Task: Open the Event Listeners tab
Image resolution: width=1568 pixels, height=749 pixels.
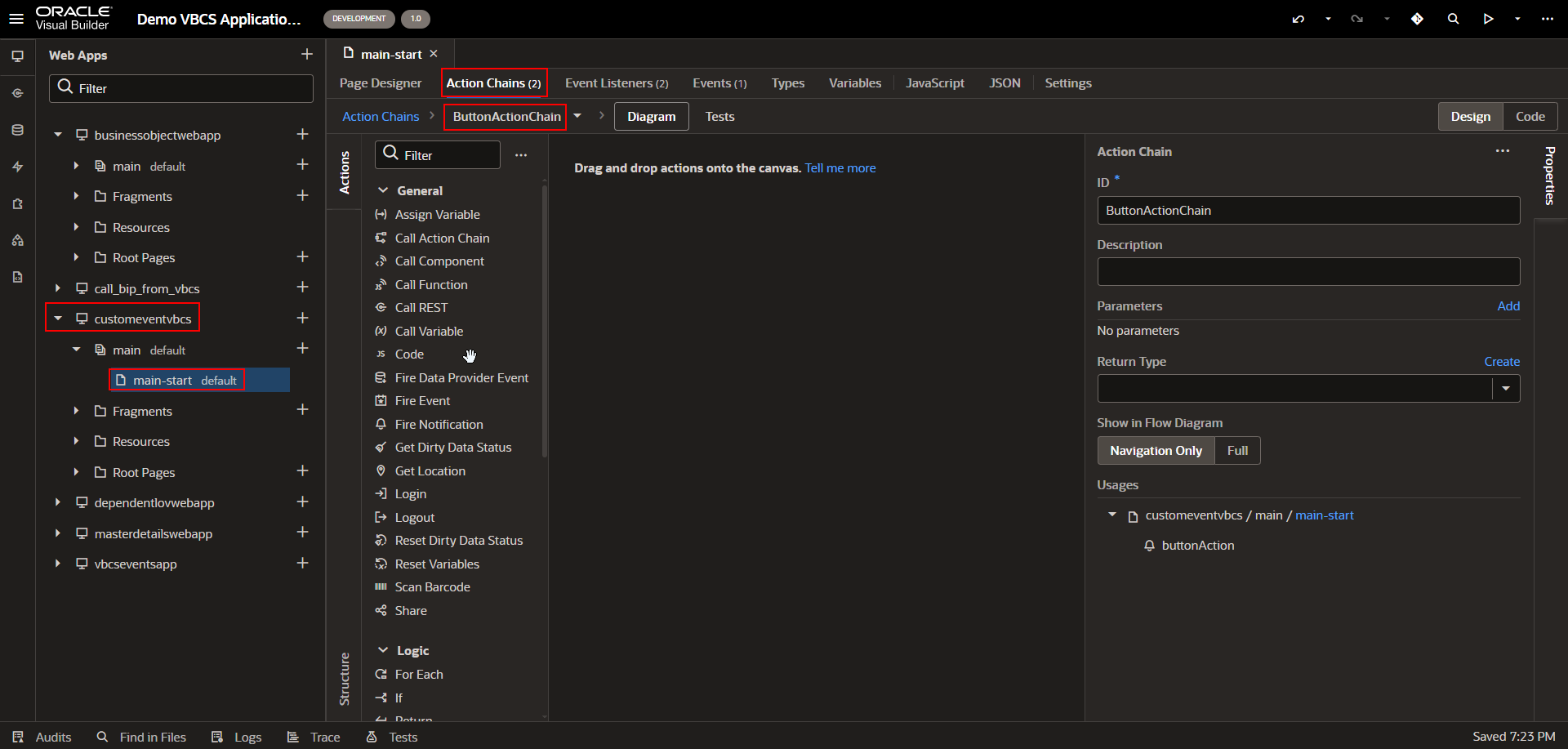Action: click(617, 83)
